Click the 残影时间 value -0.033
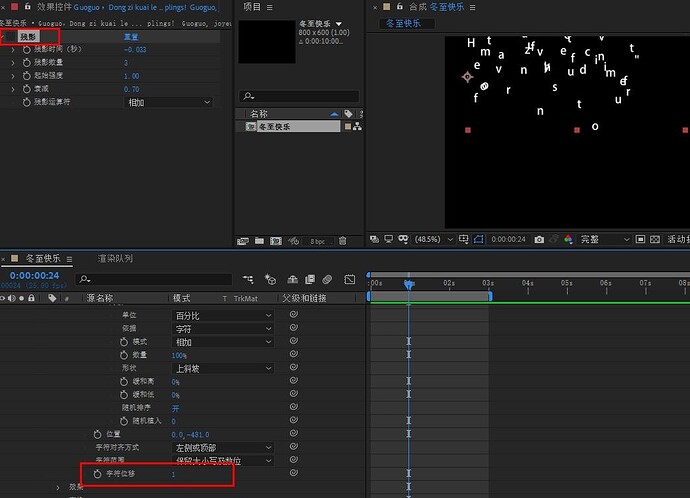 (135, 50)
